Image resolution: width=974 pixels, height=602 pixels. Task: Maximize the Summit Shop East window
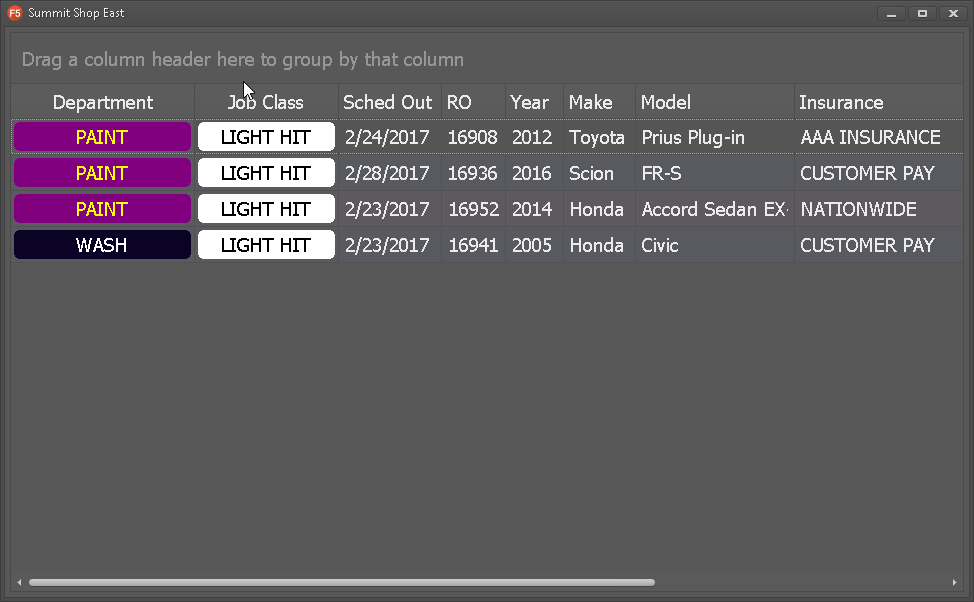point(922,13)
